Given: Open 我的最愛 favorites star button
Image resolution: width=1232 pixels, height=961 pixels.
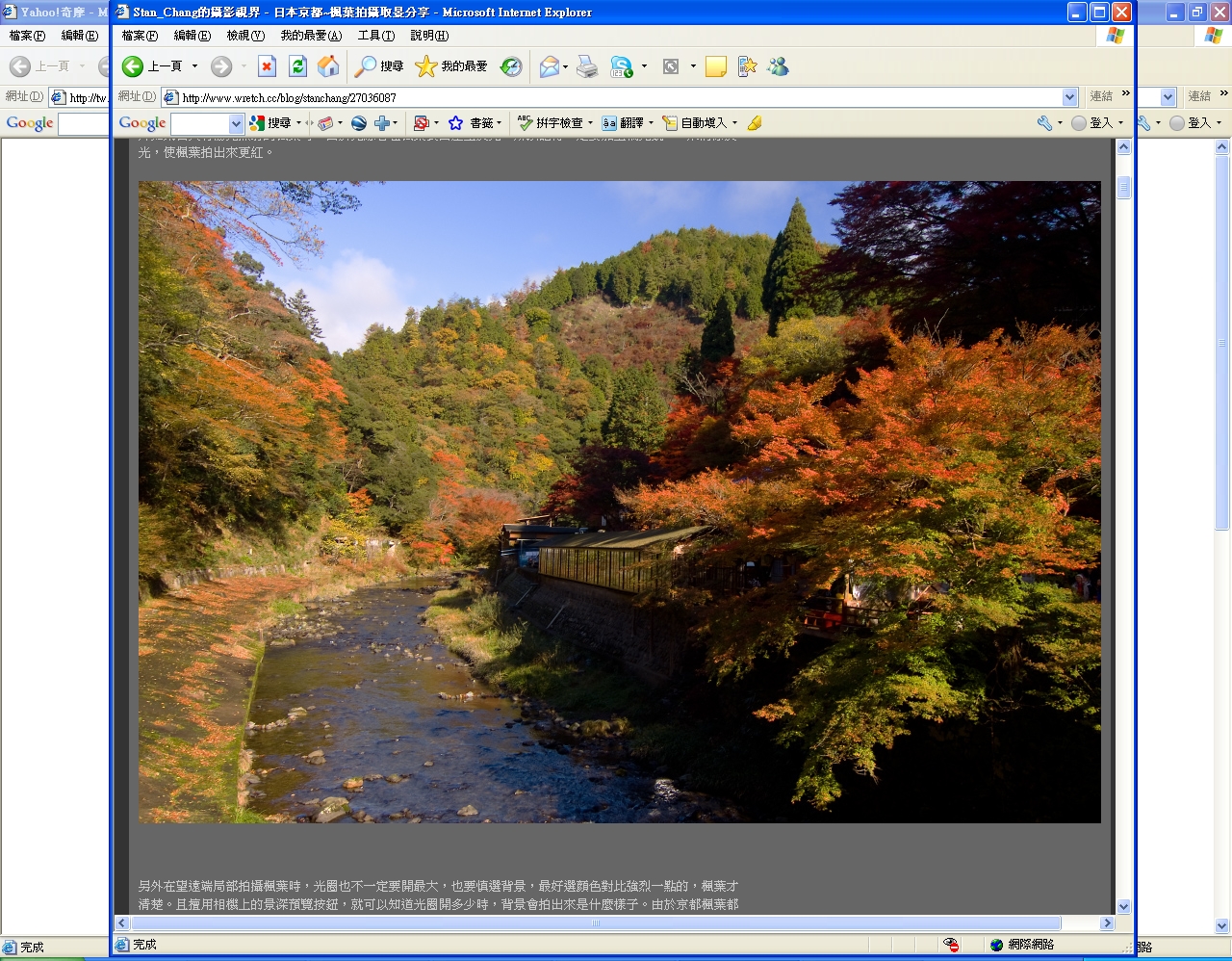Looking at the screenshot, I should [x=451, y=66].
